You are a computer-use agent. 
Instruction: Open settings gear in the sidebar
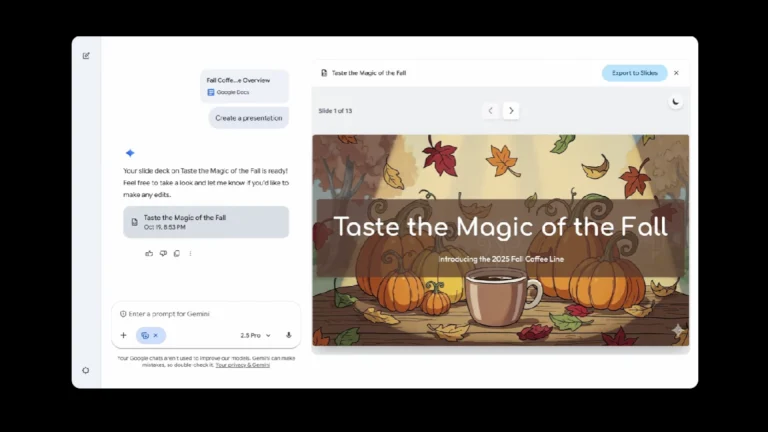[86, 370]
